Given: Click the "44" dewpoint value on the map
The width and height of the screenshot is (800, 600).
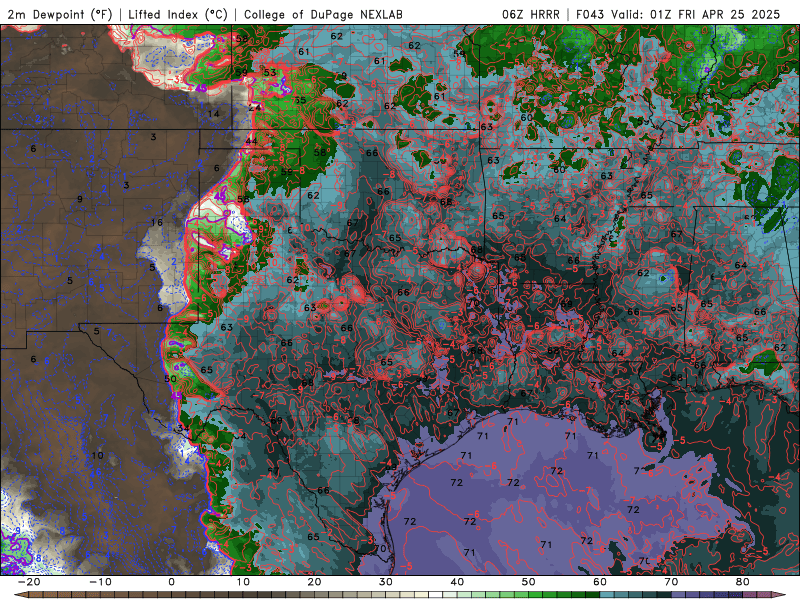Looking at the screenshot, I should (x=251, y=141).
